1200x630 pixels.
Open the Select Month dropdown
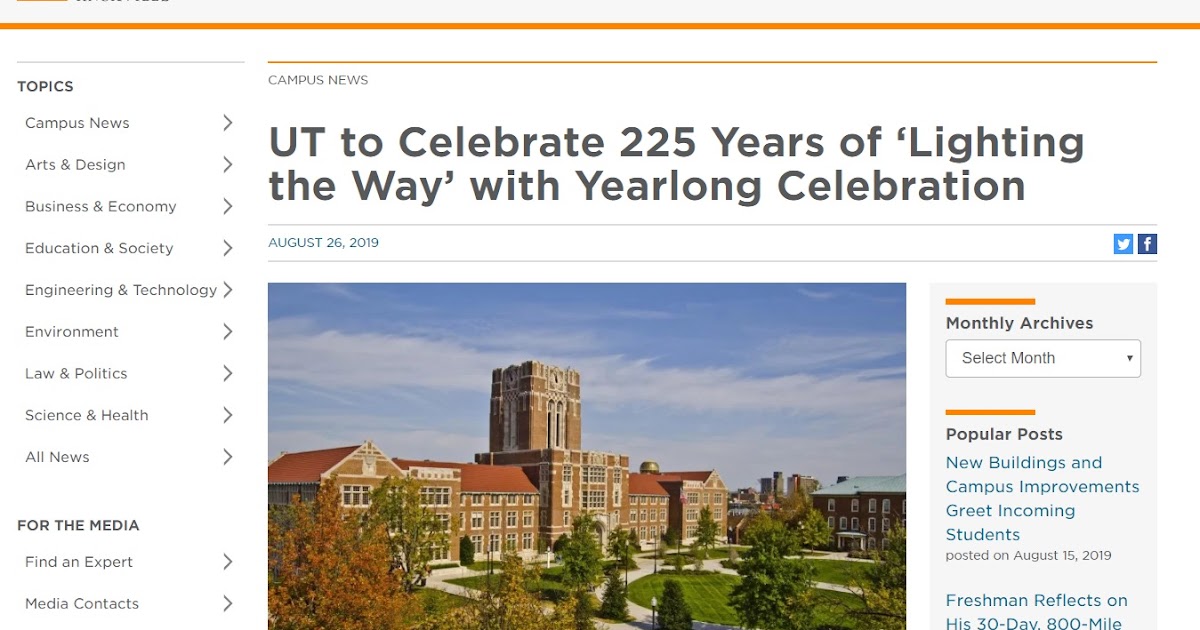click(1043, 358)
